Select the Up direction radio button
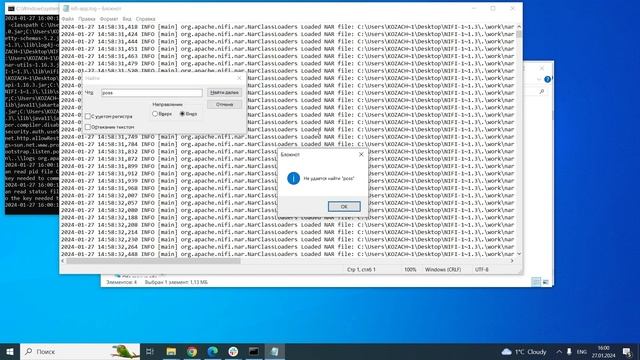The image size is (640, 360). coord(155,114)
